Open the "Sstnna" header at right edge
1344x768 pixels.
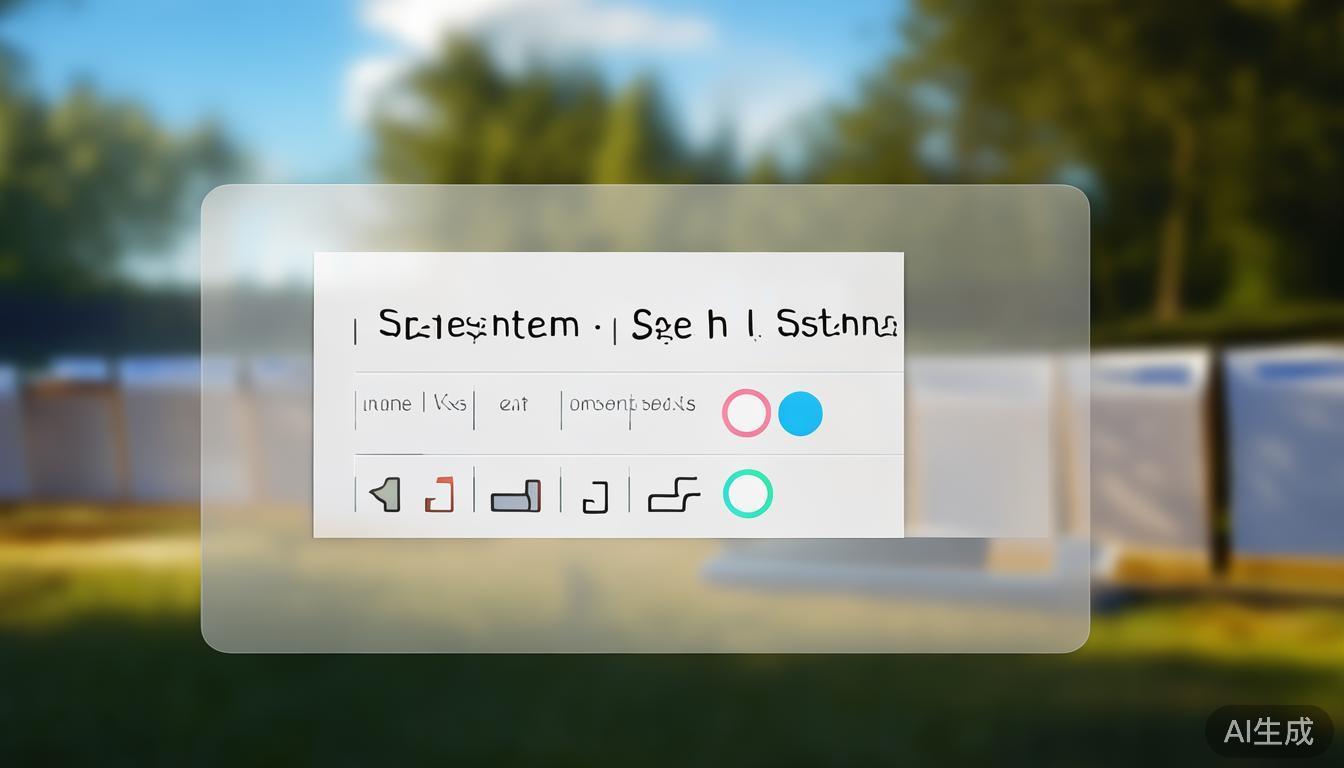(x=837, y=324)
